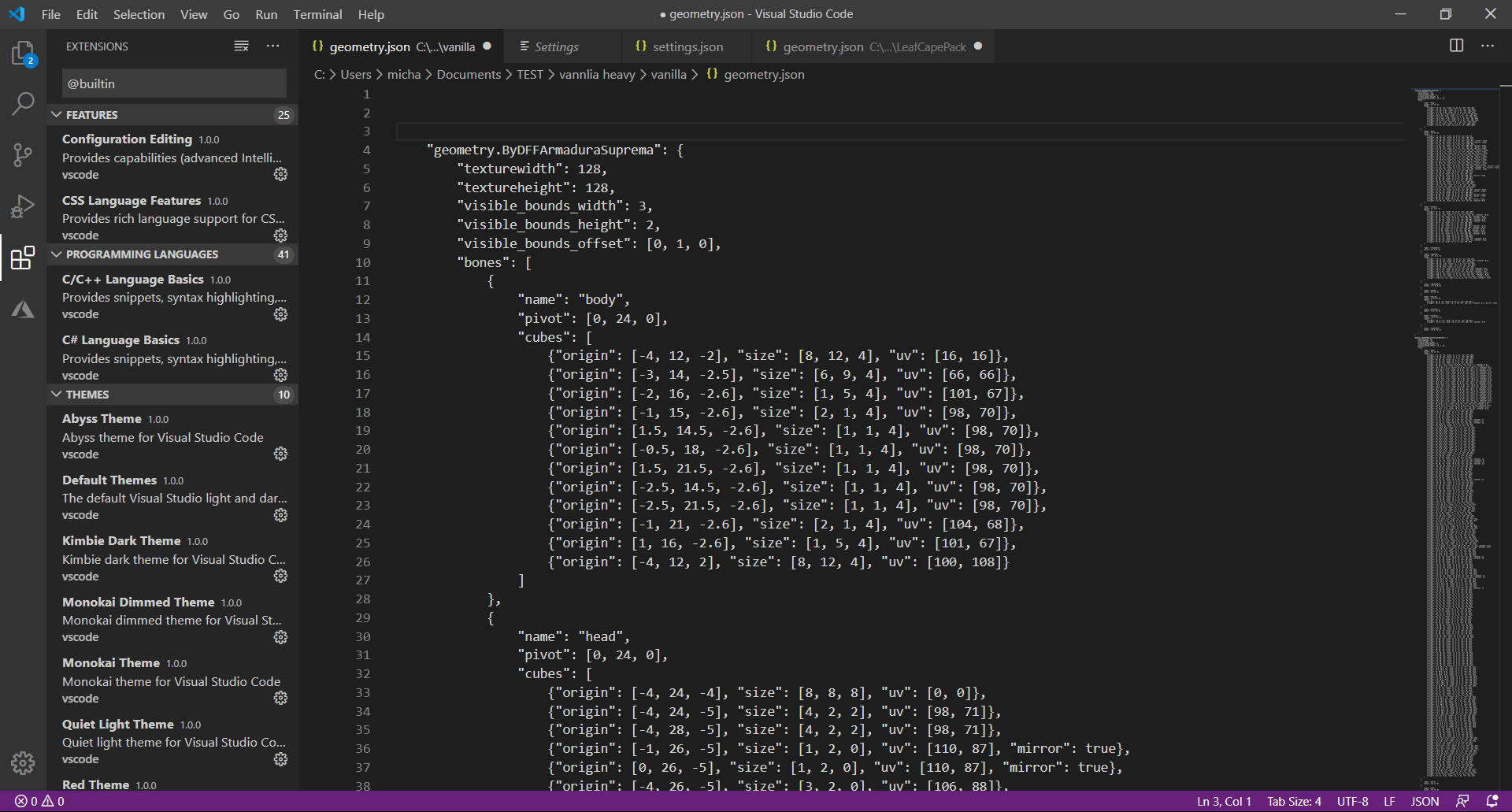The height and width of the screenshot is (812, 1512).
Task: Click the Extensions activity bar icon
Action: [x=23, y=258]
